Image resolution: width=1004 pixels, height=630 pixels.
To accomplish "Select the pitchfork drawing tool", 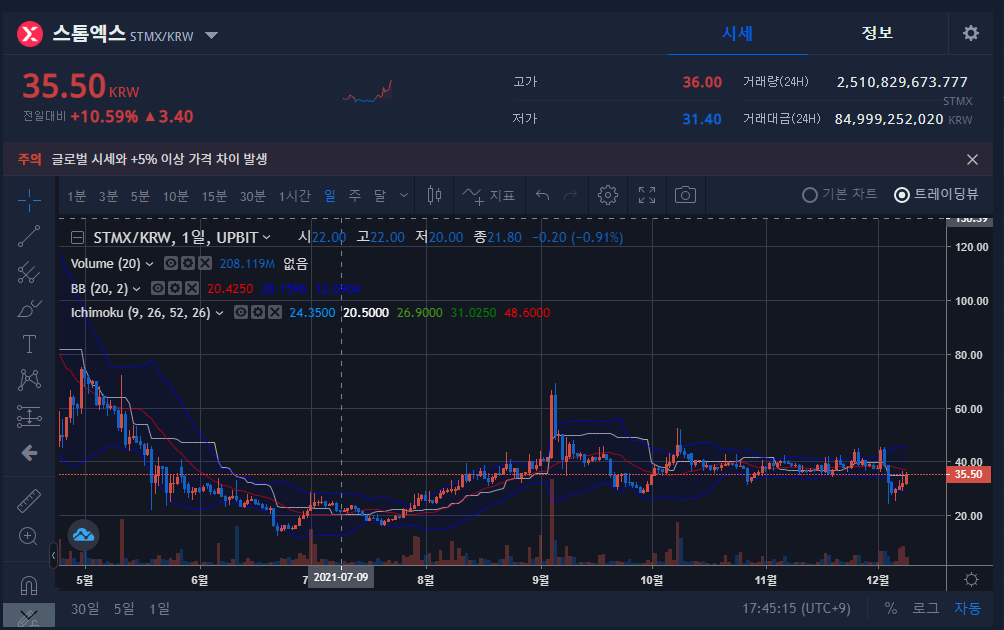I will tap(29, 273).
